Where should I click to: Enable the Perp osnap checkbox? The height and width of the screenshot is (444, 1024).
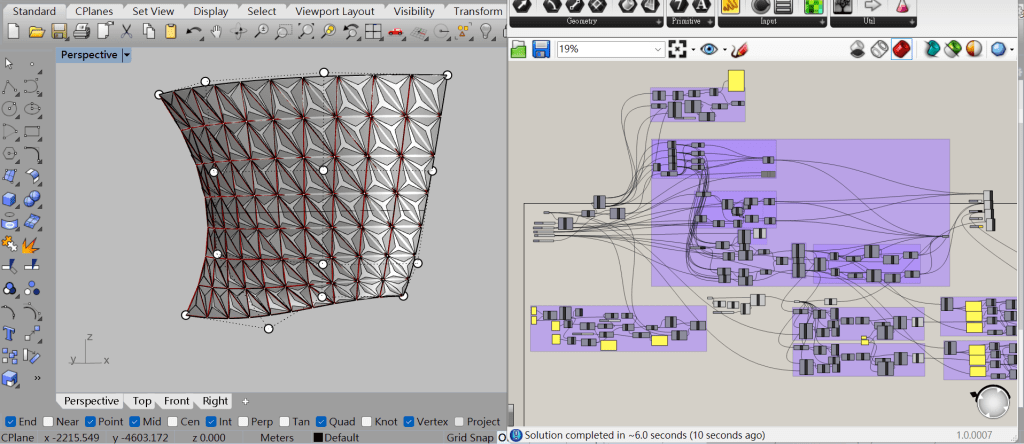[244, 421]
